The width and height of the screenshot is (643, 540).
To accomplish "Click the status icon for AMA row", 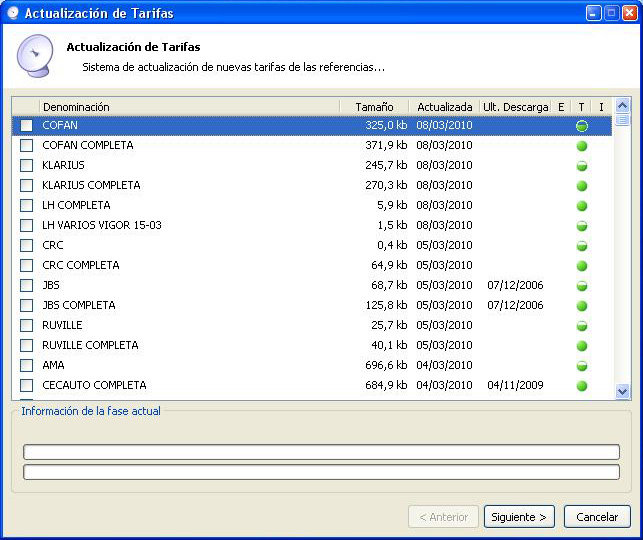I will [581, 365].
